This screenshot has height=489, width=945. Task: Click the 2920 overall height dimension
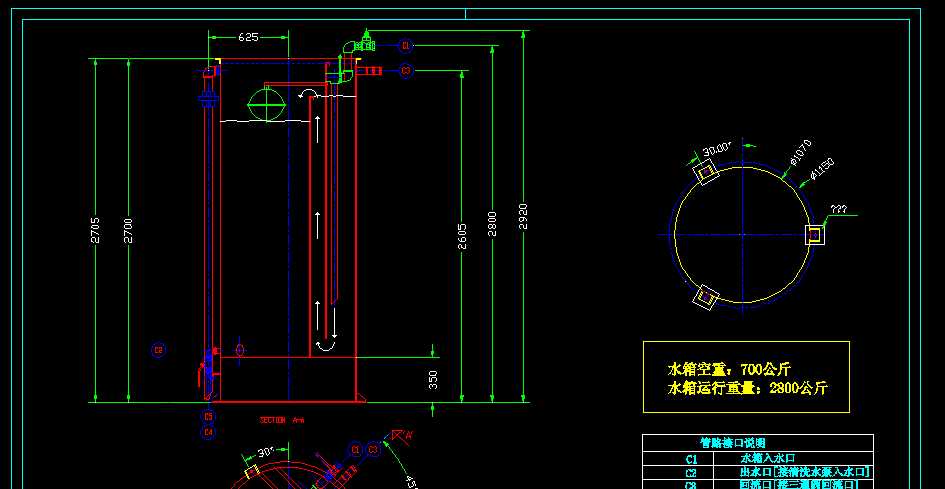tap(523, 217)
